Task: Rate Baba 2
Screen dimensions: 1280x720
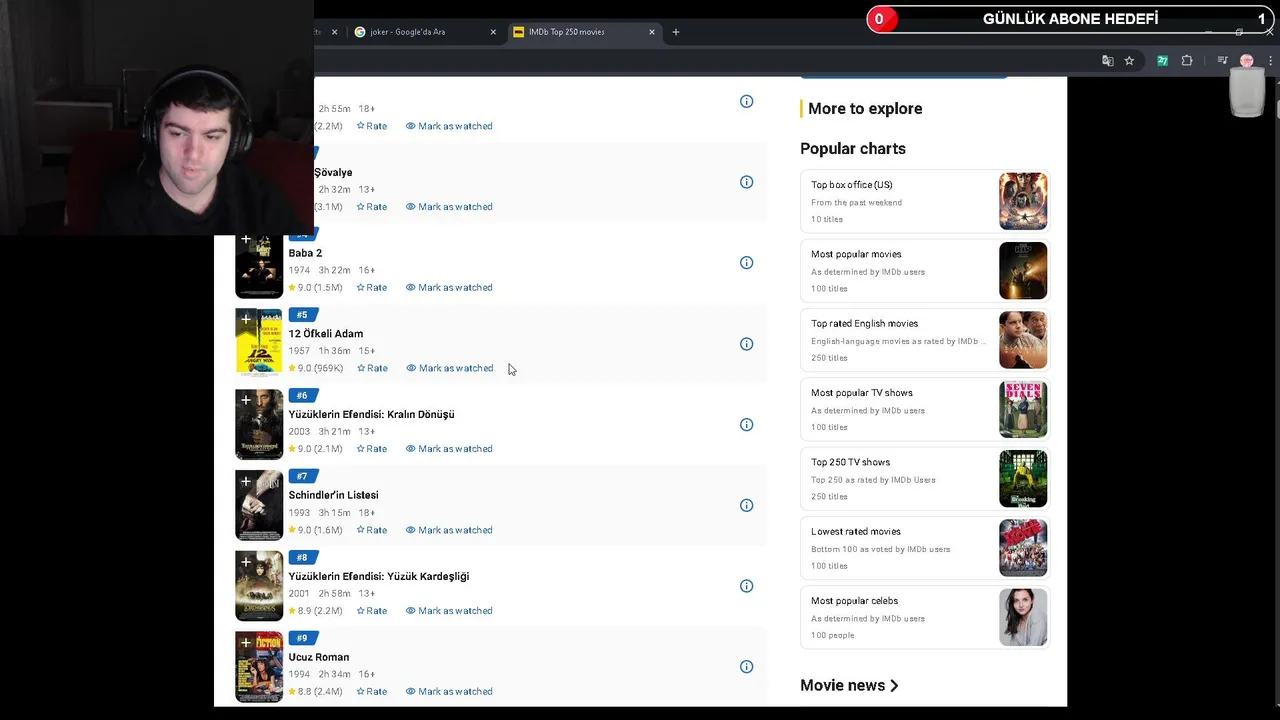Action: 372,287
